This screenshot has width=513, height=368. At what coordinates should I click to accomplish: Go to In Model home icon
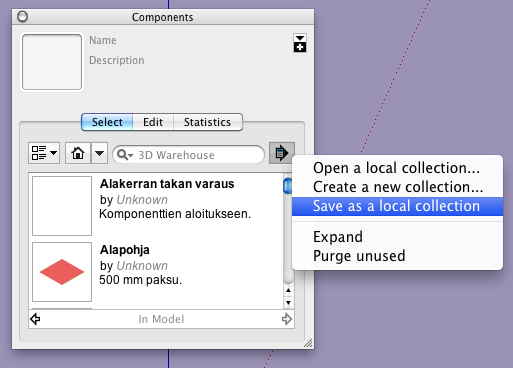point(78,153)
